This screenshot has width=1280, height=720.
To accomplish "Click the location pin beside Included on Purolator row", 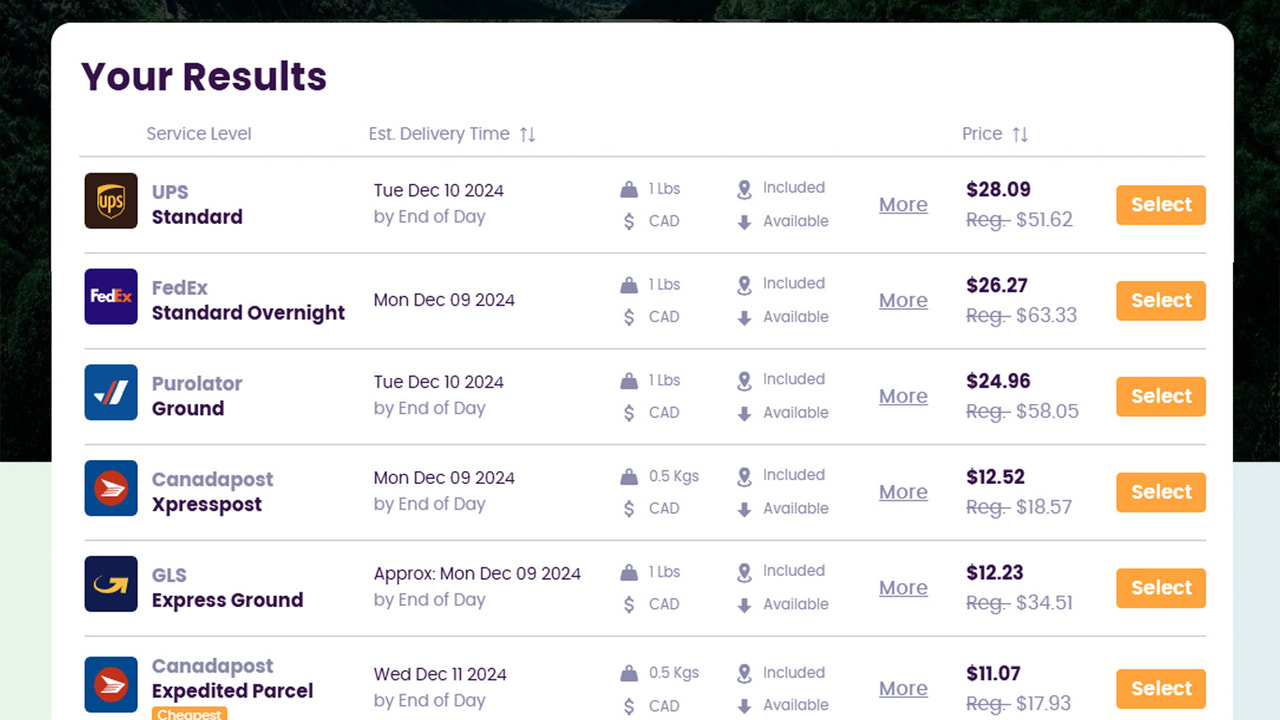I will pos(744,380).
